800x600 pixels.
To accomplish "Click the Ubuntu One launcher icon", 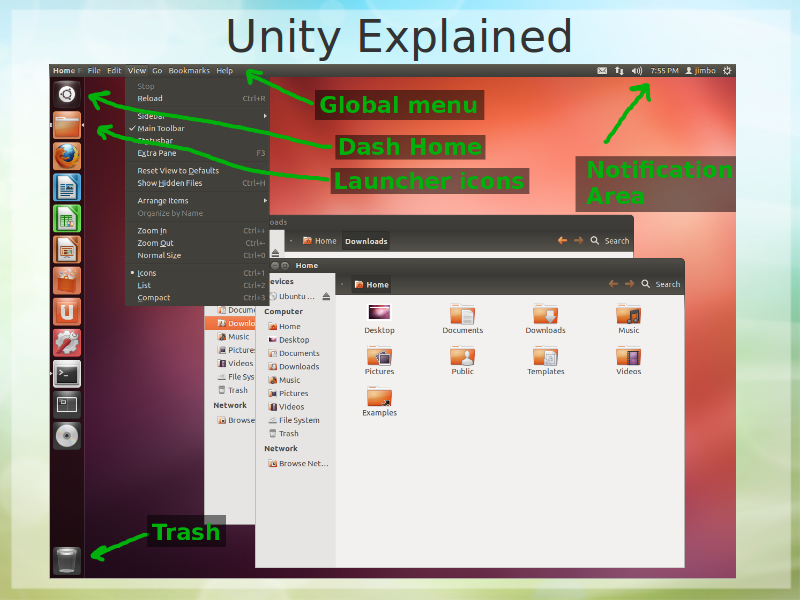I will (67, 312).
